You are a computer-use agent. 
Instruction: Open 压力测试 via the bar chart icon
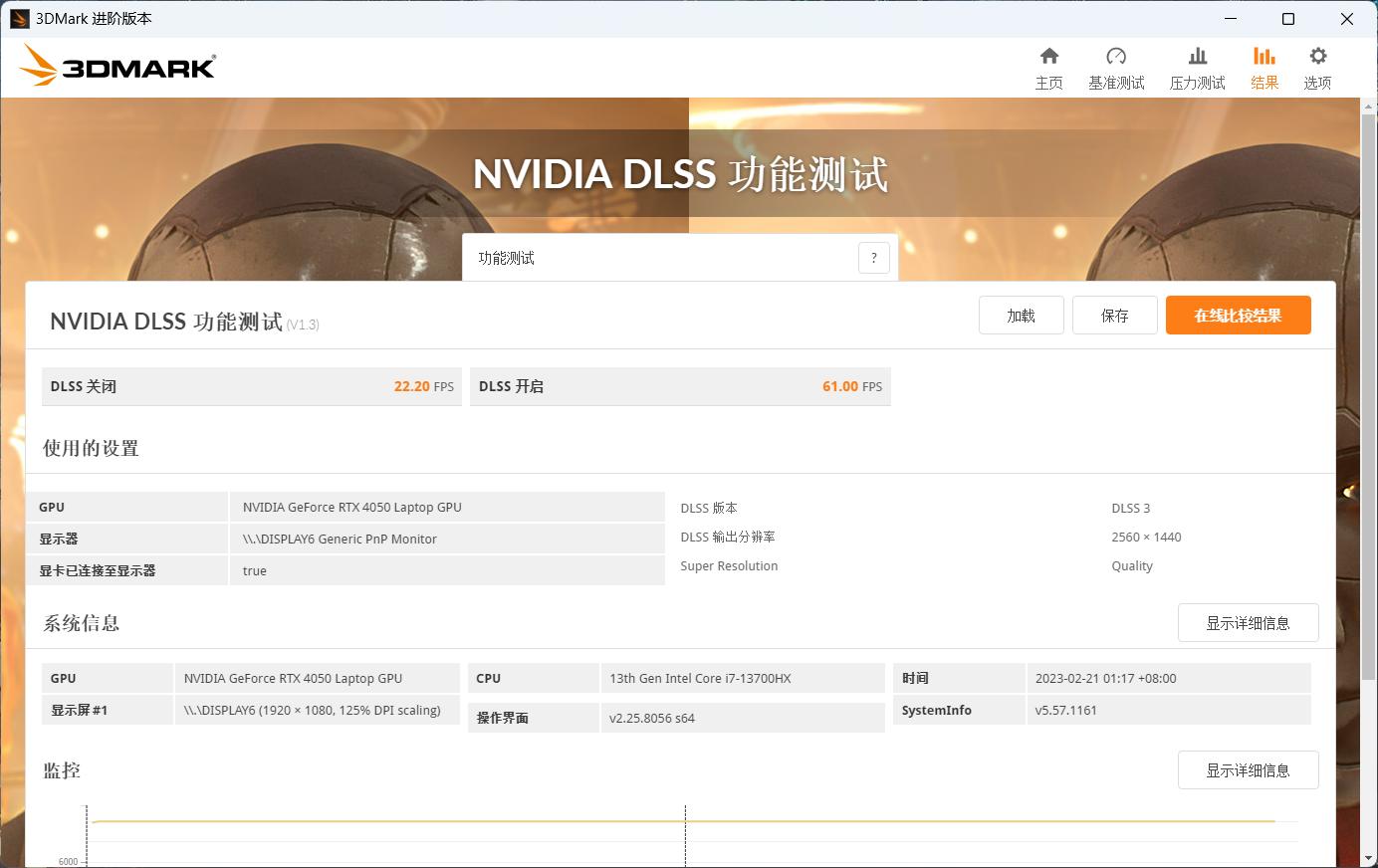(1197, 67)
